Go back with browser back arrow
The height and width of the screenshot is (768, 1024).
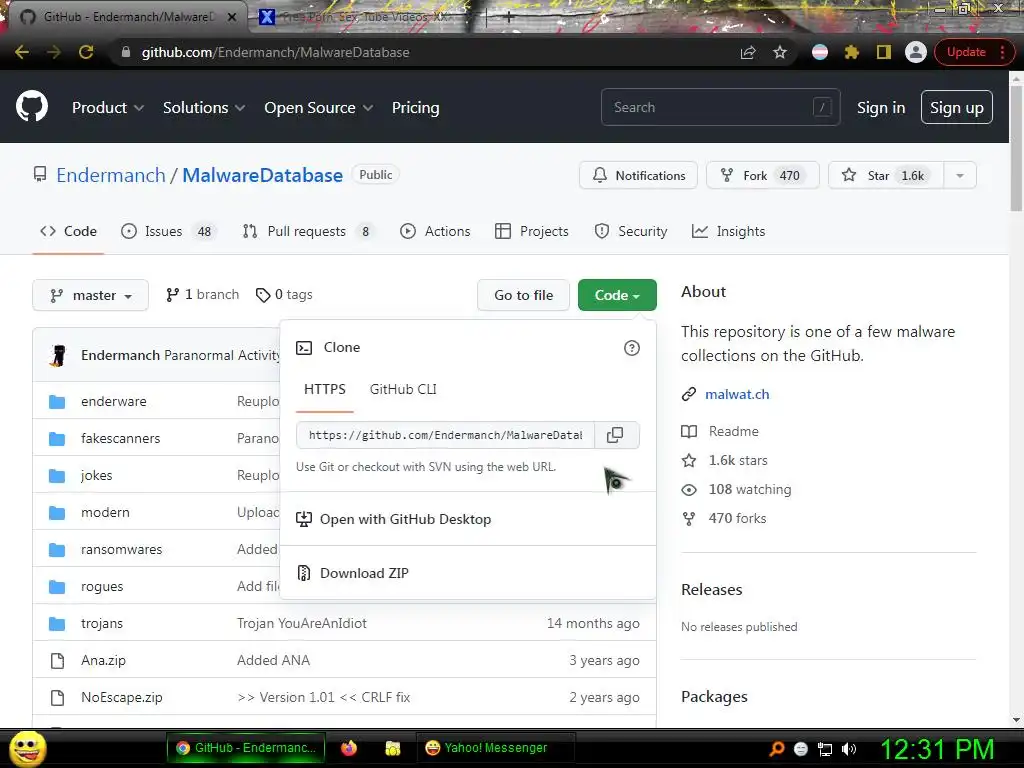(22, 52)
